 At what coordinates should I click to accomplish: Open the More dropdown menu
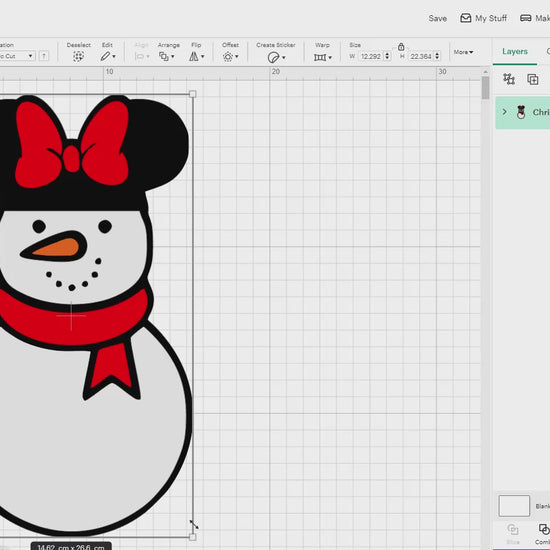[463, 52]
